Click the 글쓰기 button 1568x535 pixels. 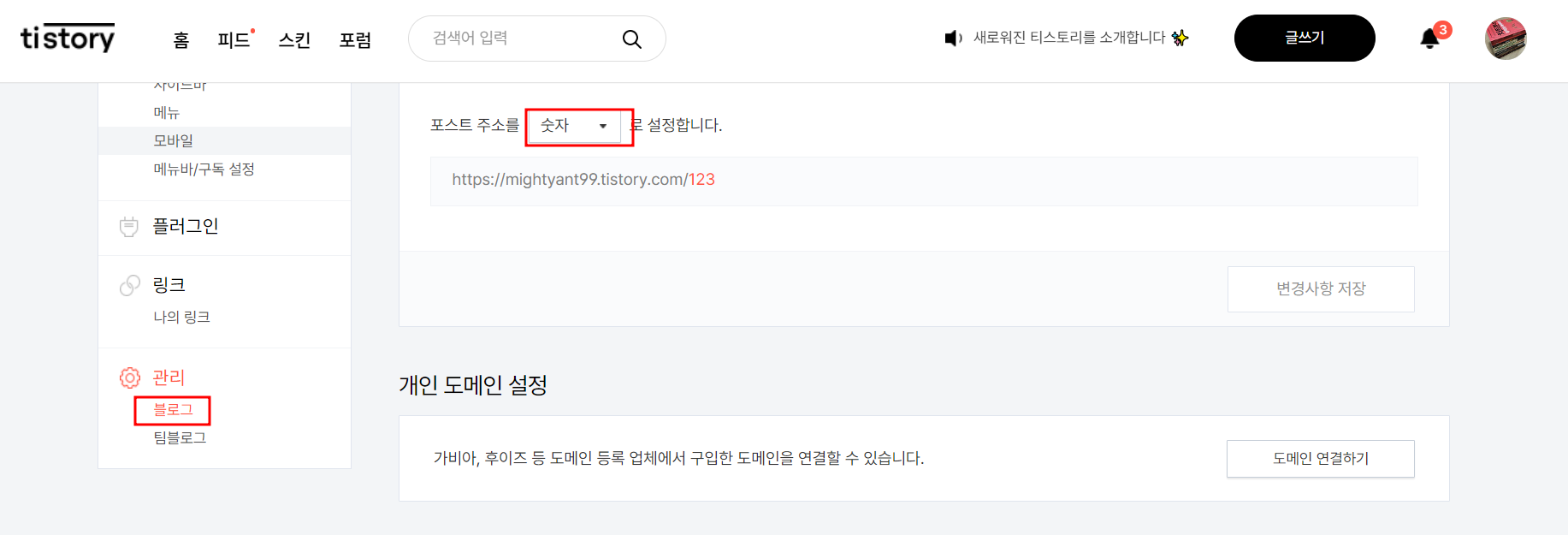pos(1305,38)
